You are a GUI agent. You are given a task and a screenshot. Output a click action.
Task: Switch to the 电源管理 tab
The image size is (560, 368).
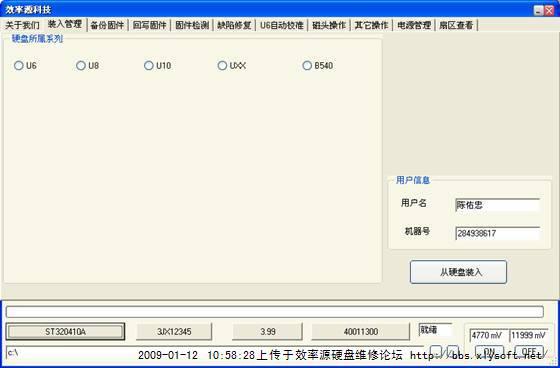point(414,25)
